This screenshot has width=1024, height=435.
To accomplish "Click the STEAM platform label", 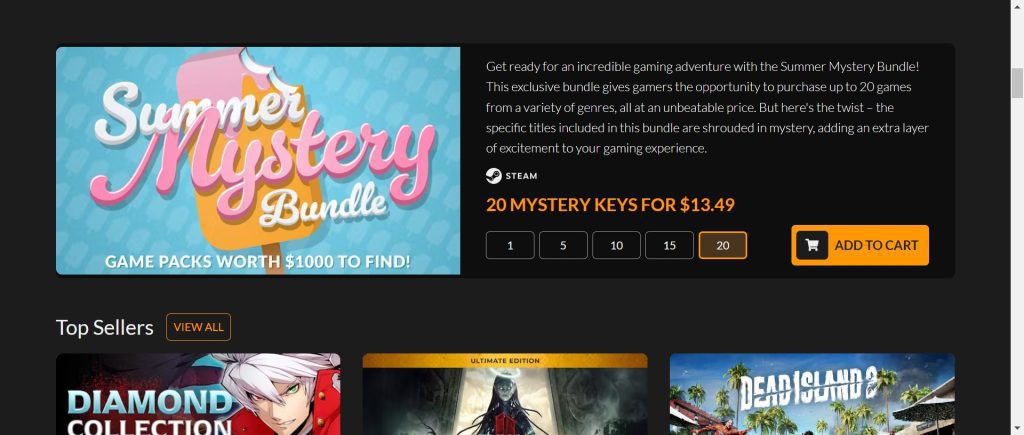I will 521,176.
